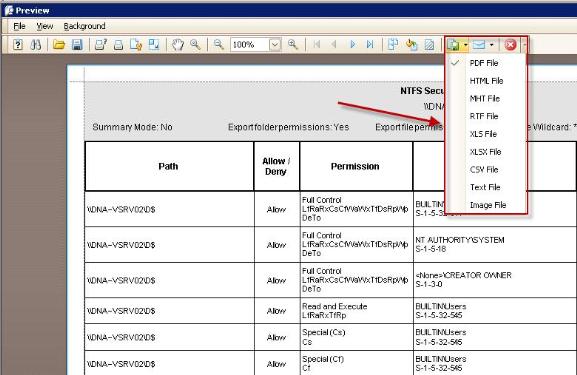Screen dimensions: 577x375
Task: Open the File menu
Action: pos(19,26)
